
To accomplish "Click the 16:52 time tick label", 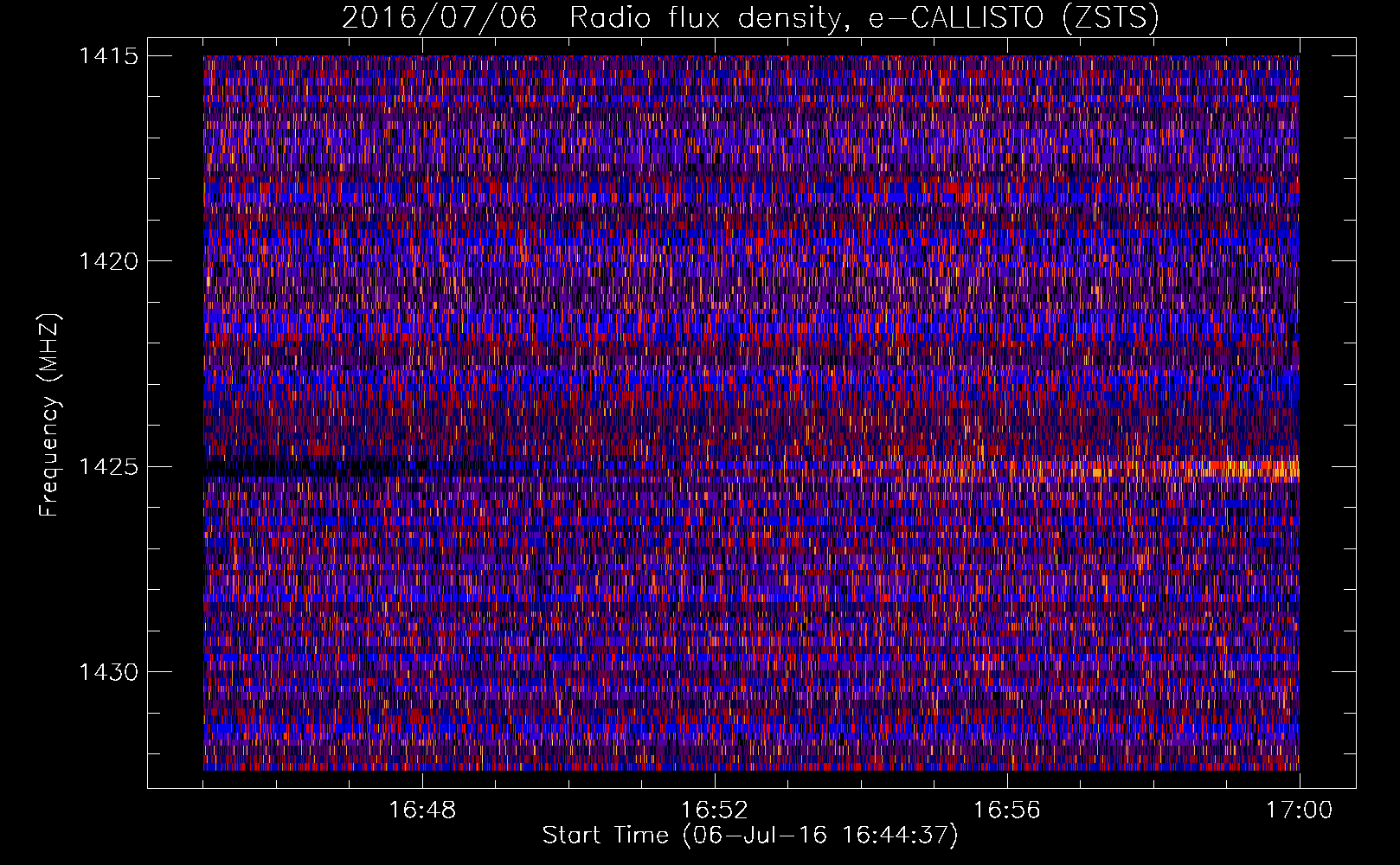I will click(714, 811).
